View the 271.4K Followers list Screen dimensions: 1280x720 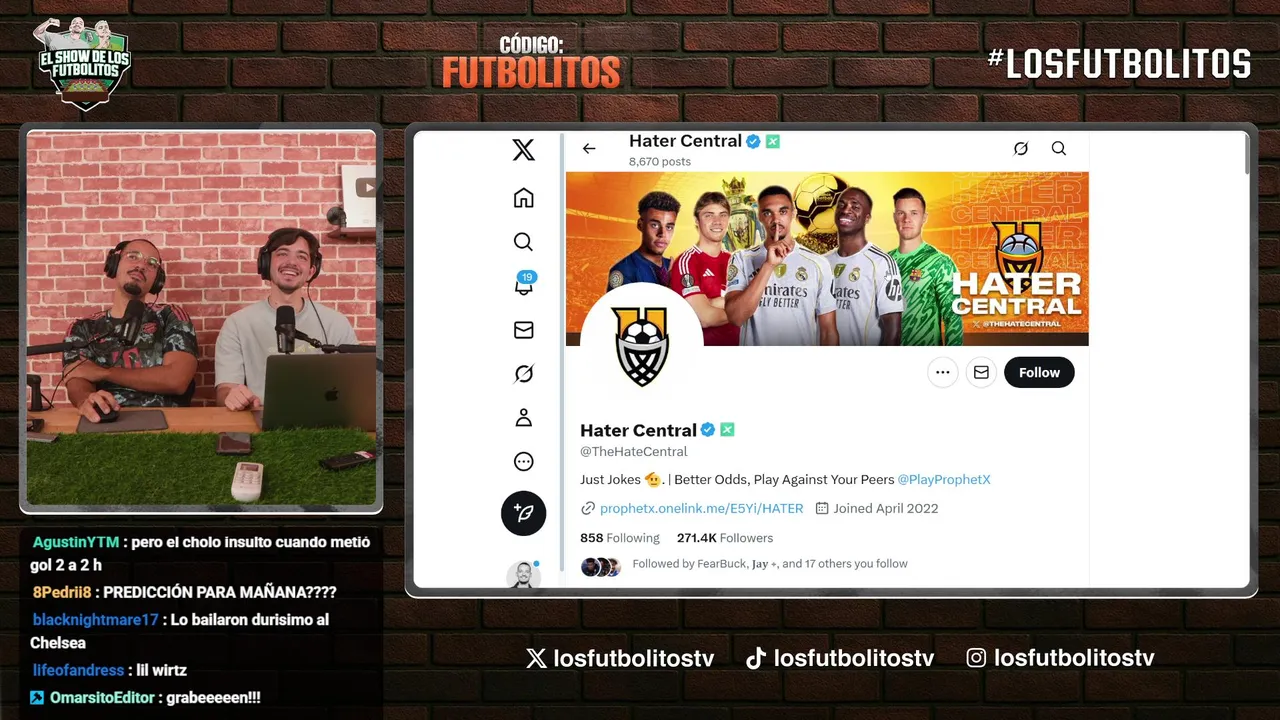tap(725, 538)
